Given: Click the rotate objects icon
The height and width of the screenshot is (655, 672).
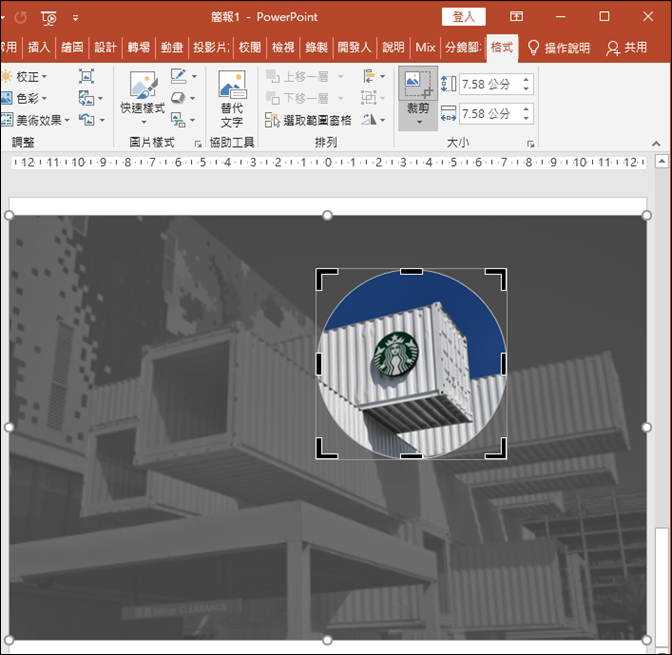Looking at the screenshot, I should (x=369, y=120).
